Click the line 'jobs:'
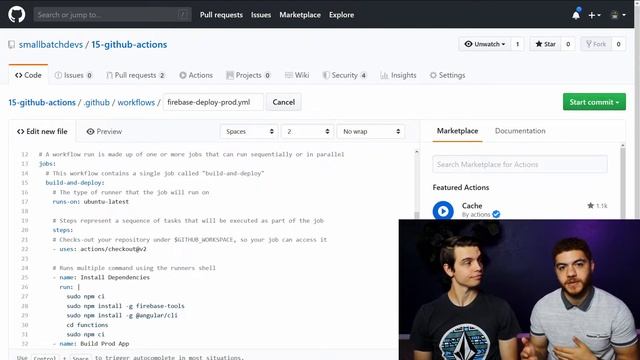The image size is (640, 360). pyautogui.click(x=47, y=164)
